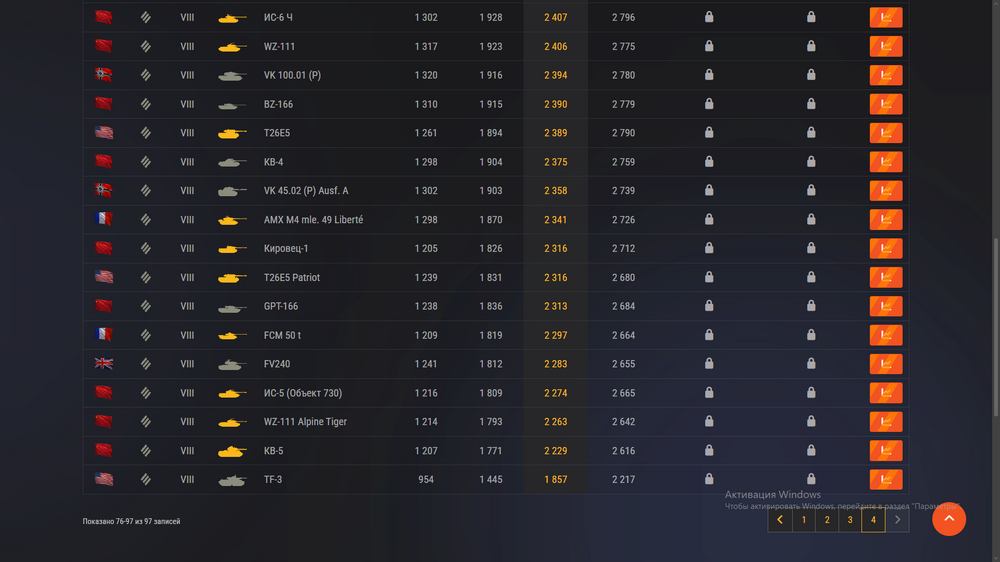Click the heavy tank class icon for WZ-111
Screen dimensions: 1000x562
click(x=145, y=47)
